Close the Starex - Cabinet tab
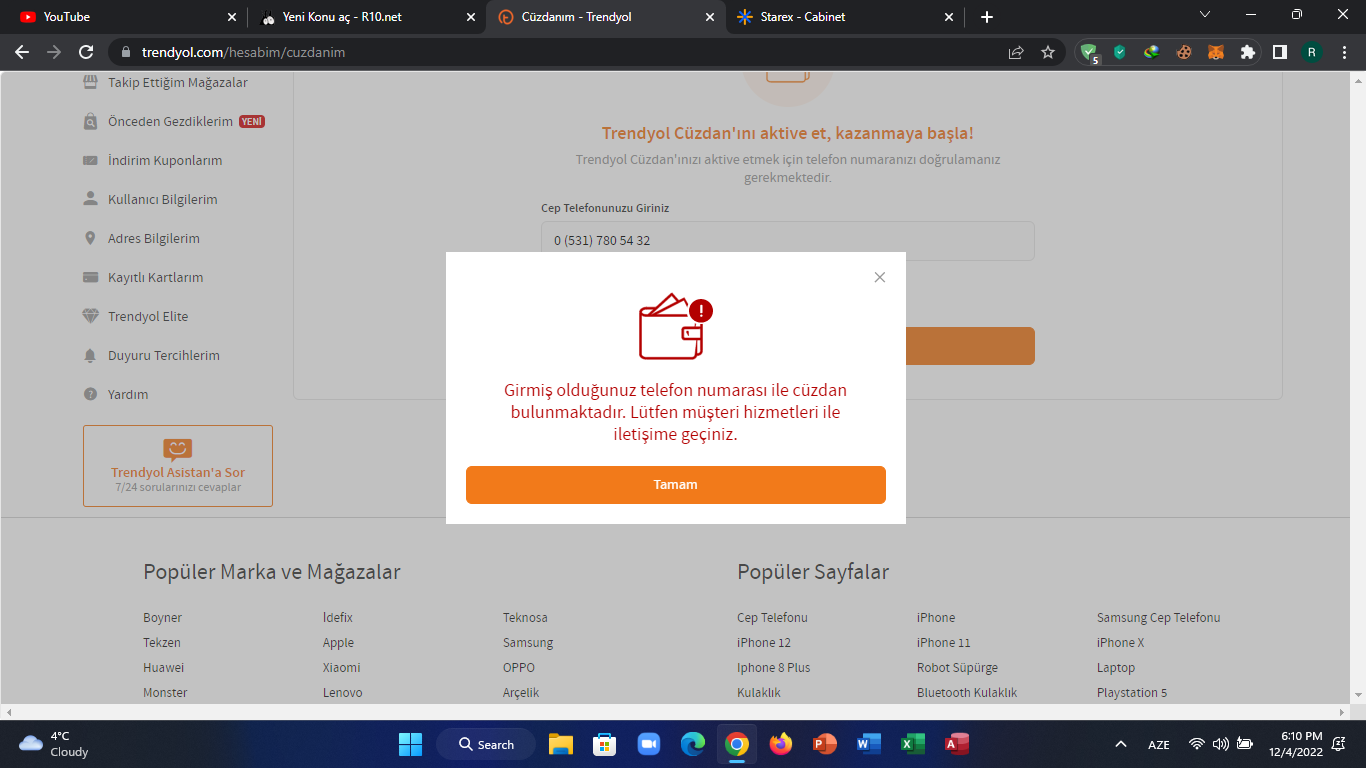Image resolution: width=1366 pixels, height=768 pixels. click(949, 17)
